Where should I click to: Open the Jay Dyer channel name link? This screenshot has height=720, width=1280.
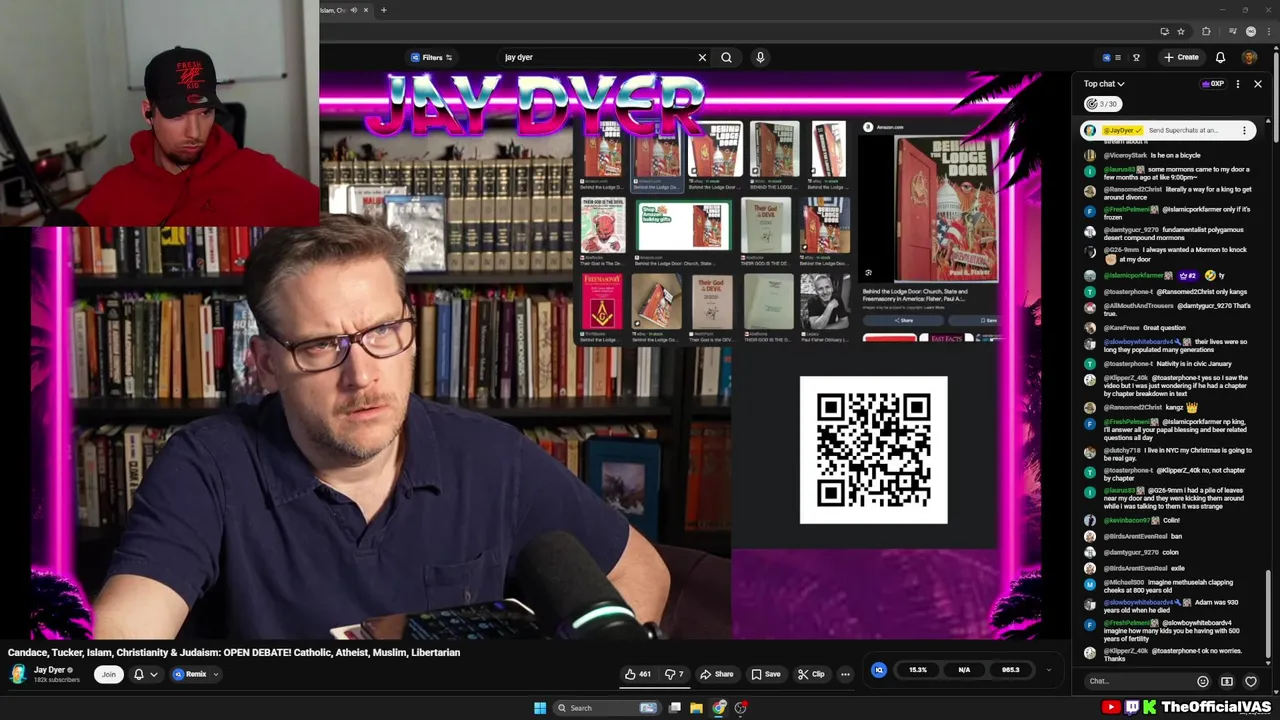pos(50,670)
